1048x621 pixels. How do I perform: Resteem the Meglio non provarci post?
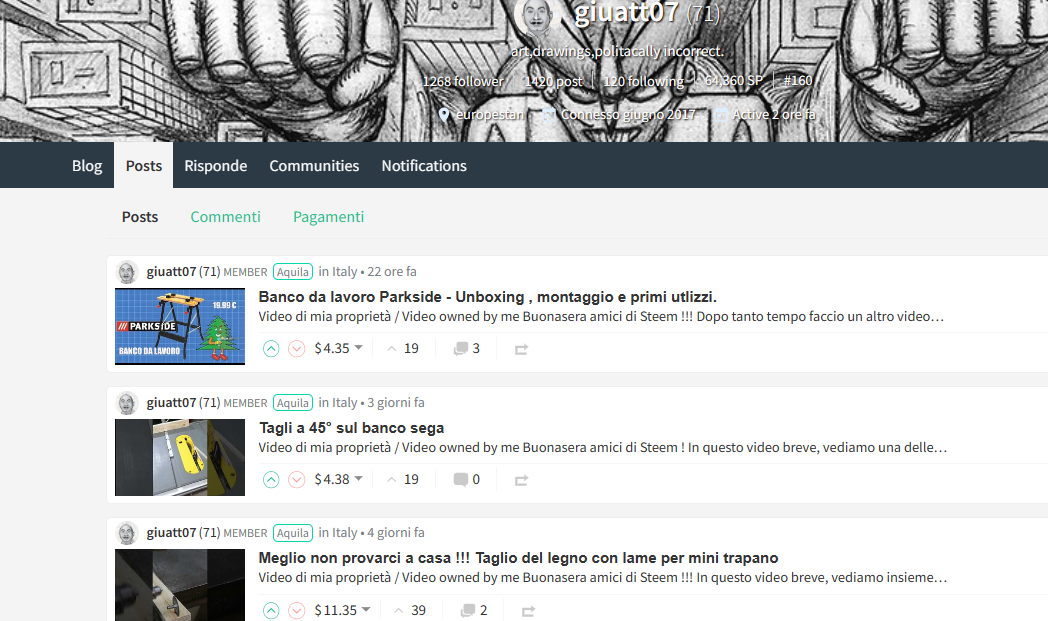pos(528,611)
